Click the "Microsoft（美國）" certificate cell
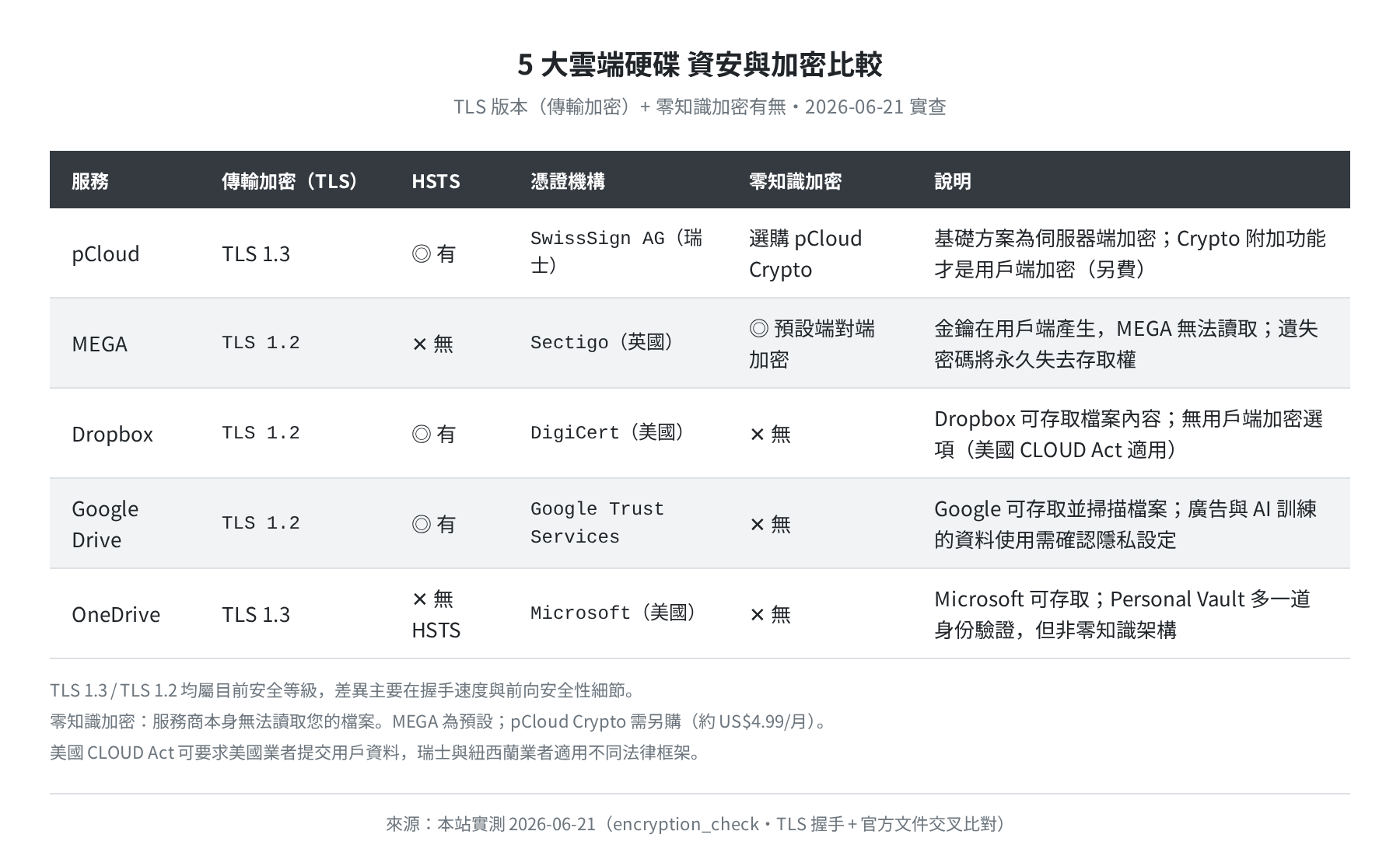 point(616,613)
